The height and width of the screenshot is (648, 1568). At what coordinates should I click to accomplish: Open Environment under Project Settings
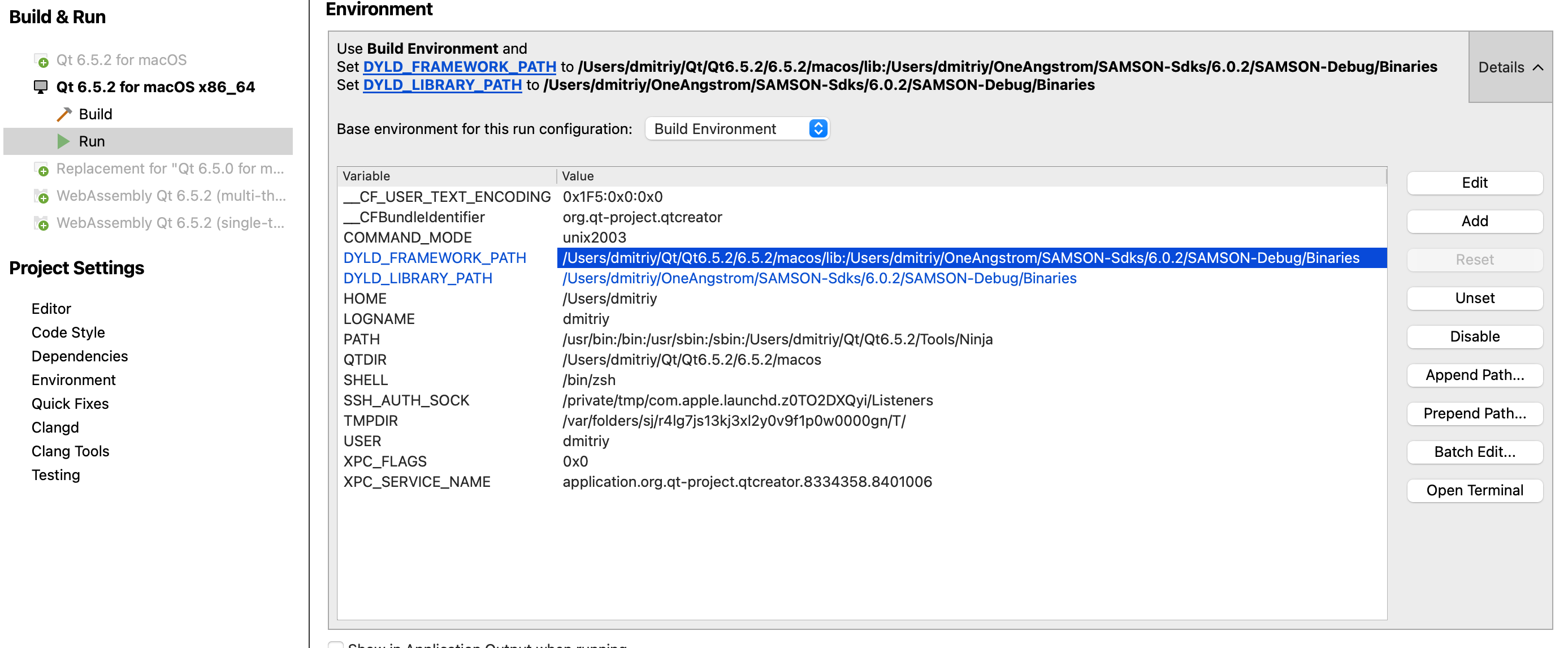click(x=73, y=379)
